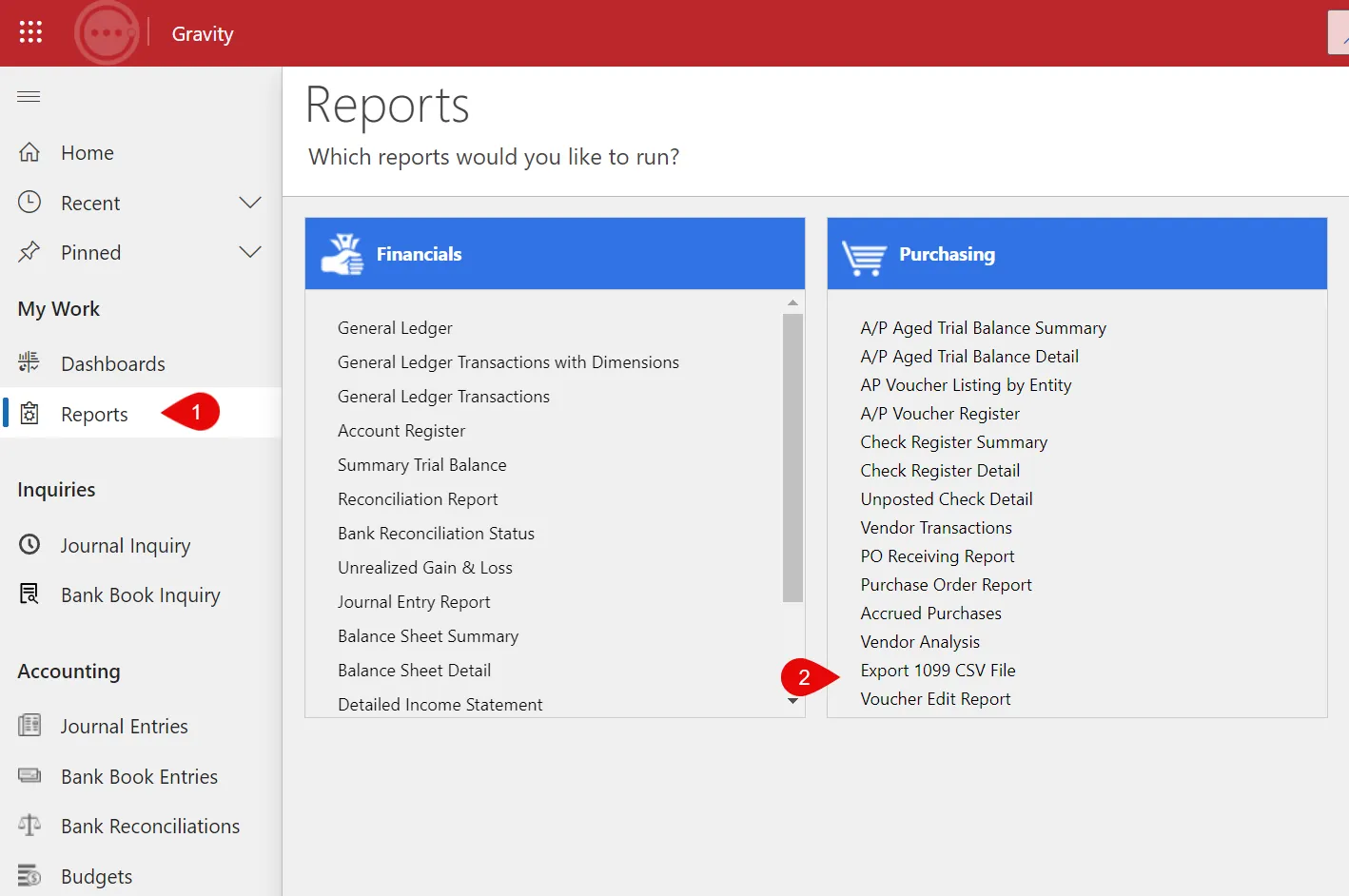This screenshot has width=1349, height=896.
Task: Open Account Register report
Action: [401, 431]
